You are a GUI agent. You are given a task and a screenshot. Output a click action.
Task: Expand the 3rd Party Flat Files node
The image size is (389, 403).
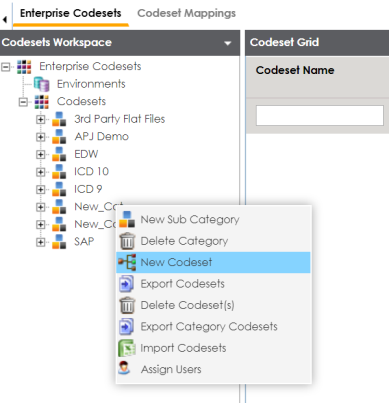coord(41,119)
